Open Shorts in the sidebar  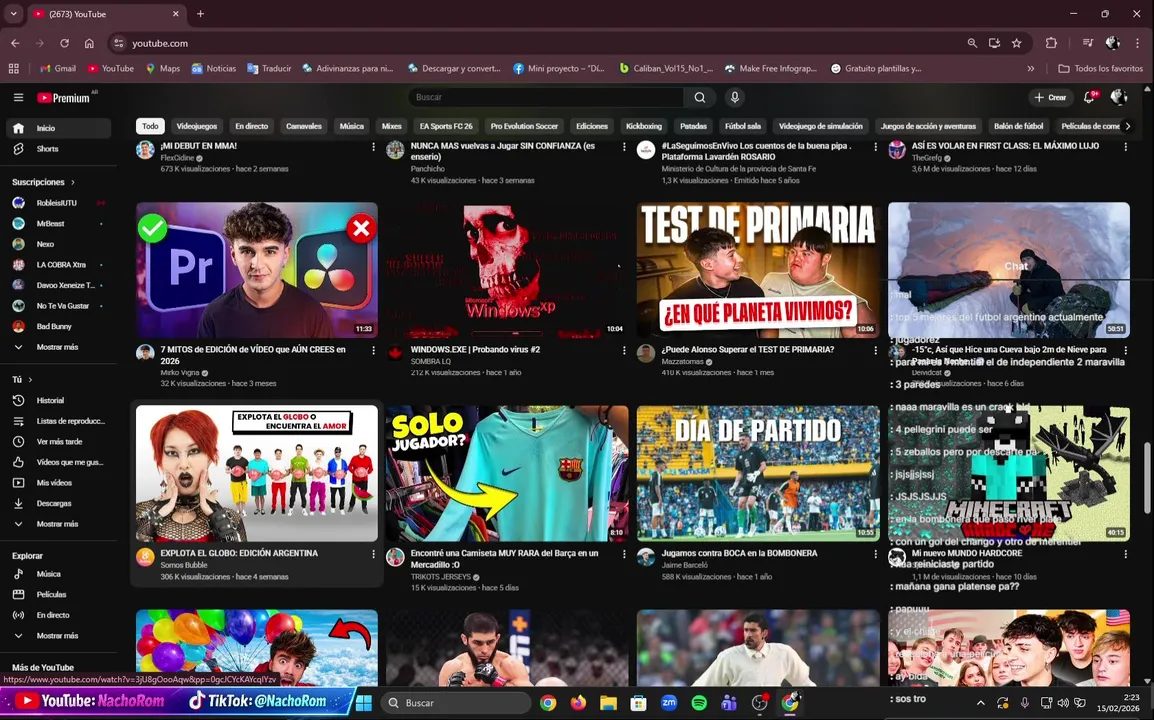pos(59,149)
